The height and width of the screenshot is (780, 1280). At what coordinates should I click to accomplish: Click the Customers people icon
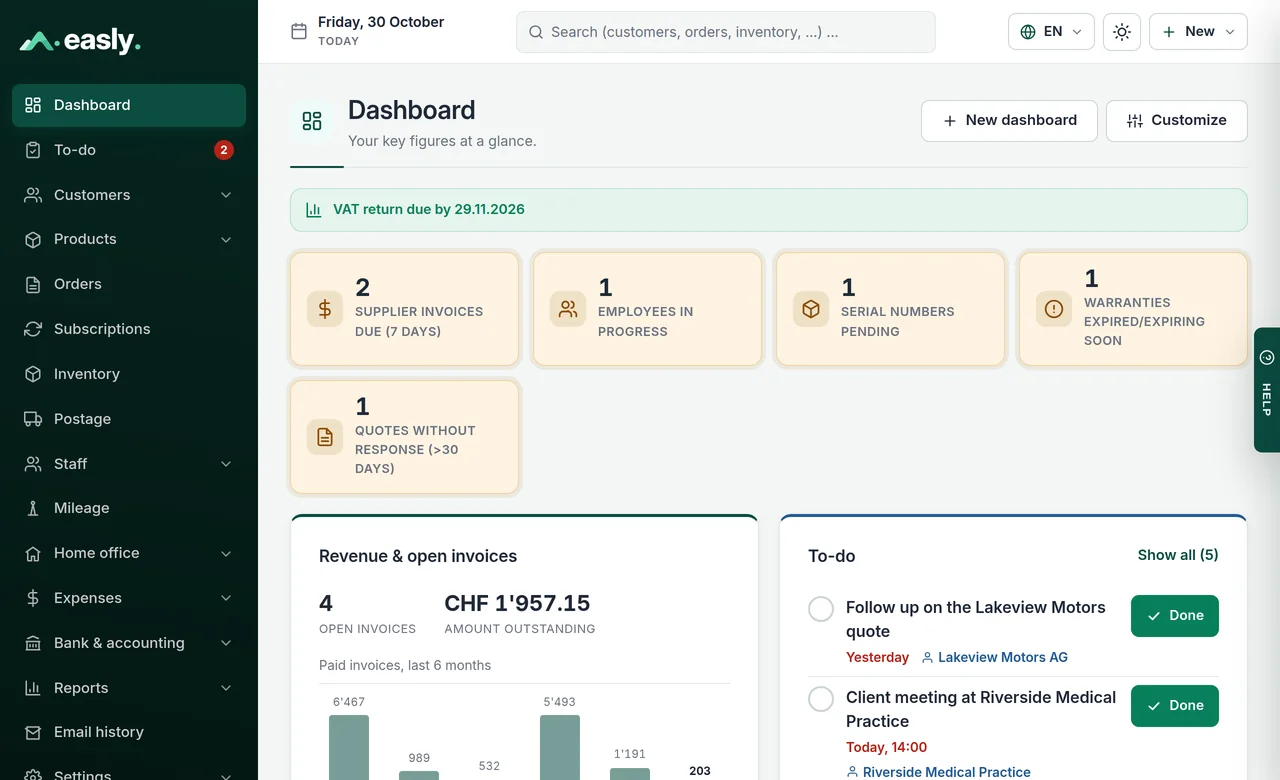tap(33, 195)
